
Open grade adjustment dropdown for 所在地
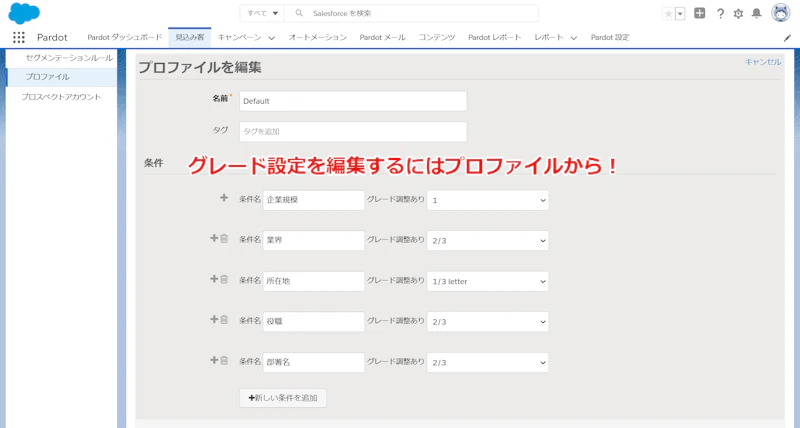tap(488, 282)
